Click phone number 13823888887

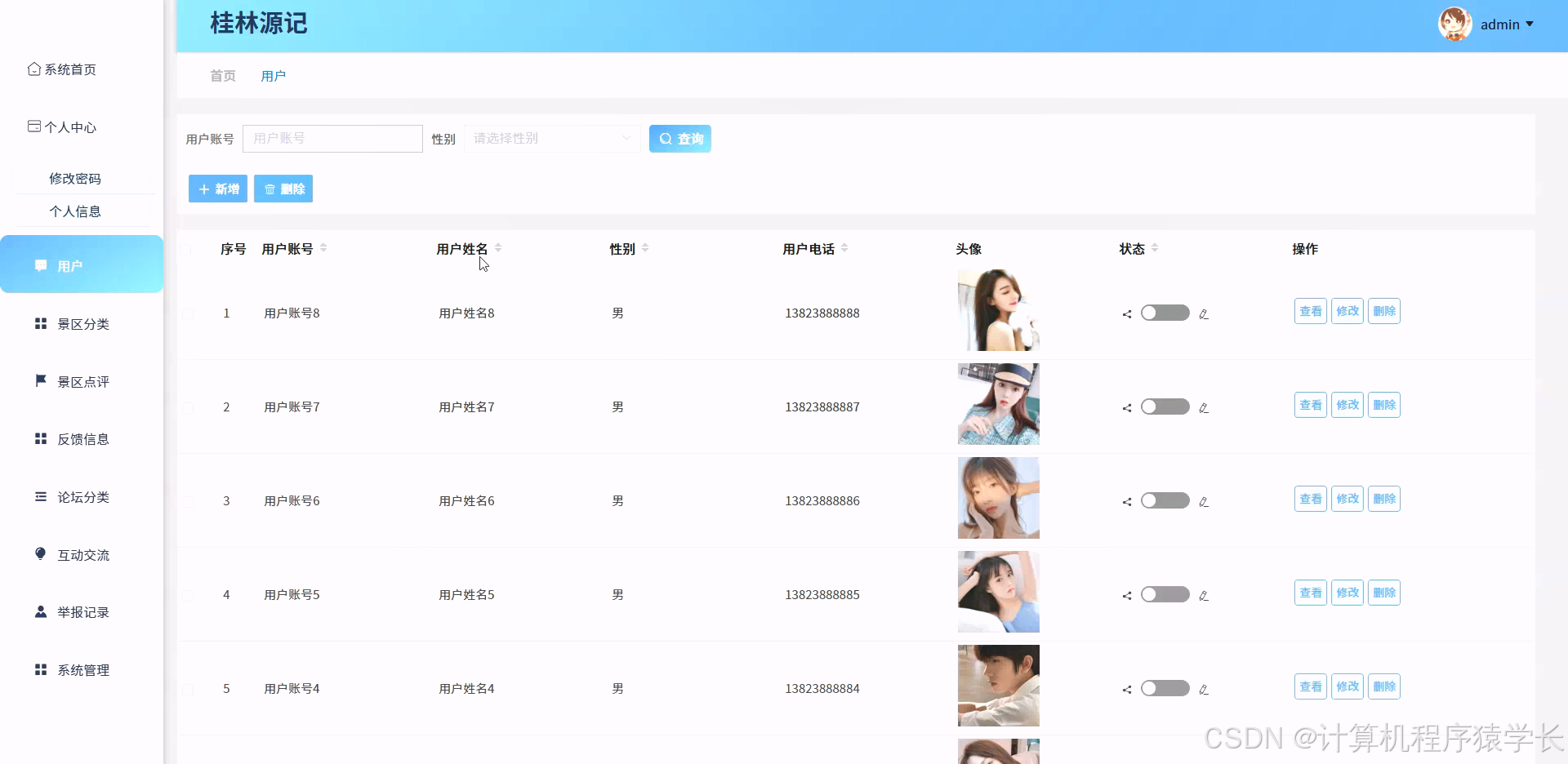[x=822, y=406]
